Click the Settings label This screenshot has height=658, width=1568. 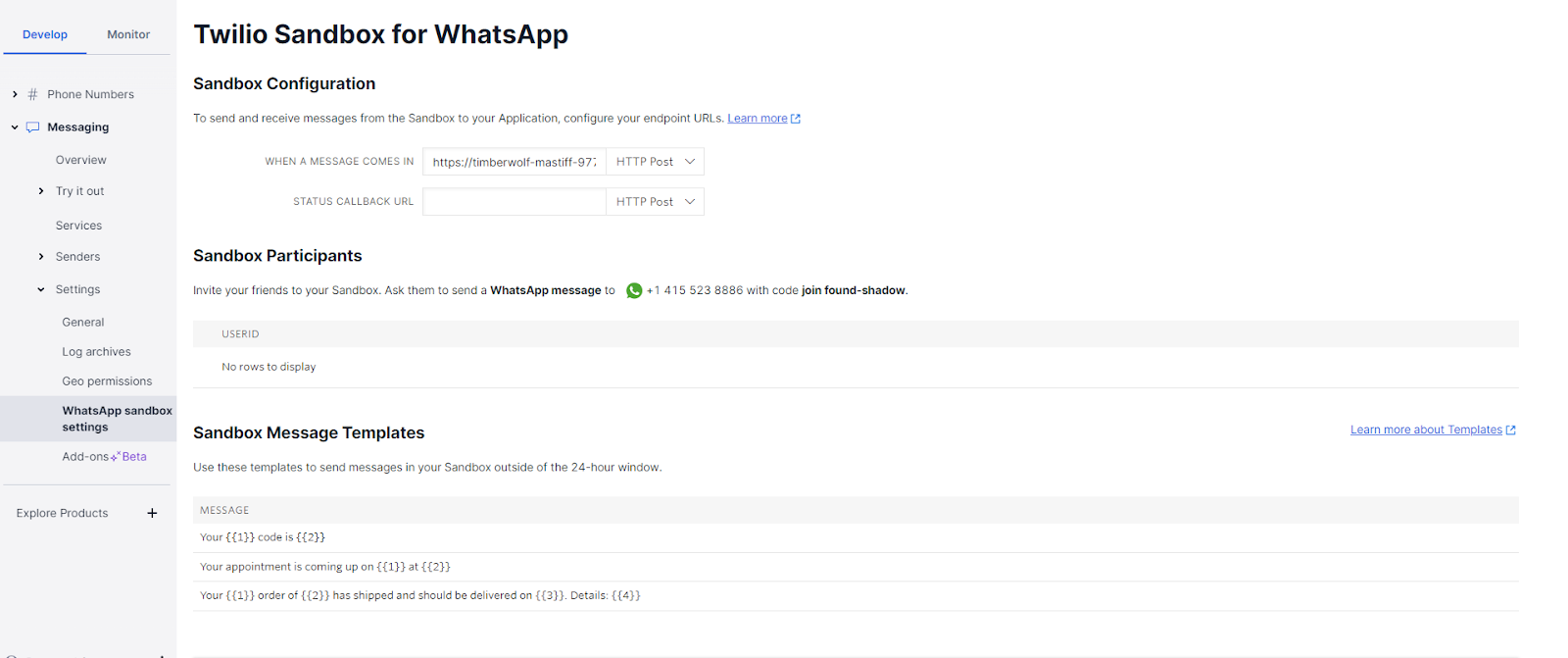(77, 289)
